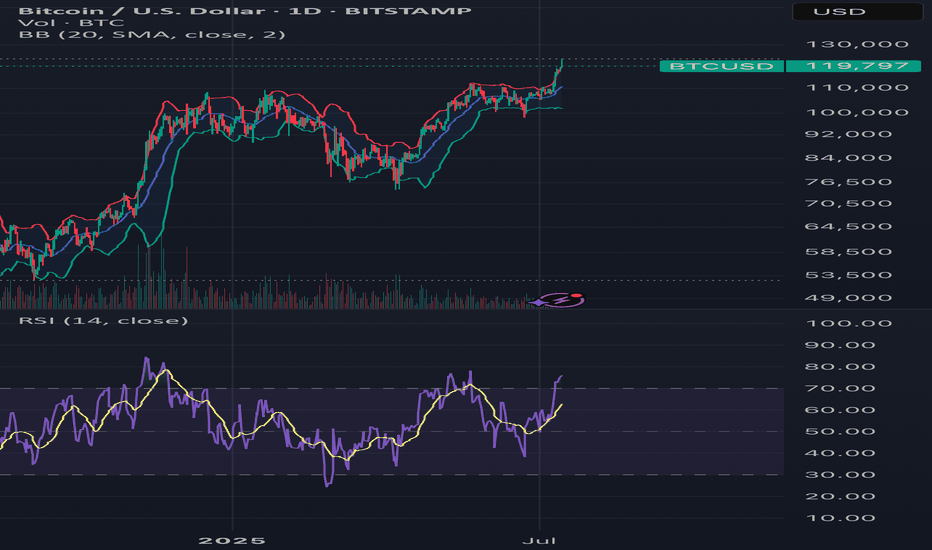Click the 100.00 RSI axis label
932x550 pixels.
pos(848,323)
